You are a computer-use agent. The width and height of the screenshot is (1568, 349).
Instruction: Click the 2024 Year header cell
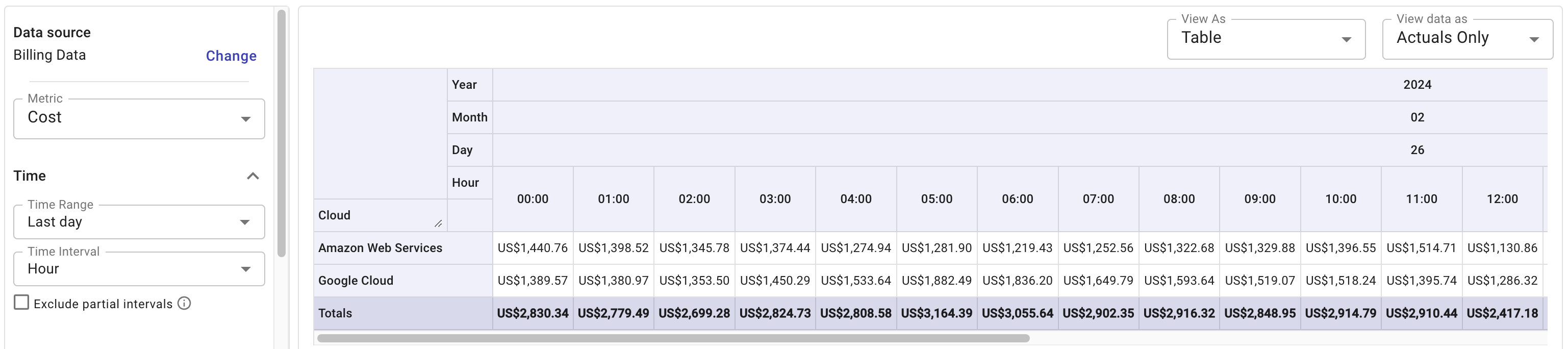[1418, 85]
